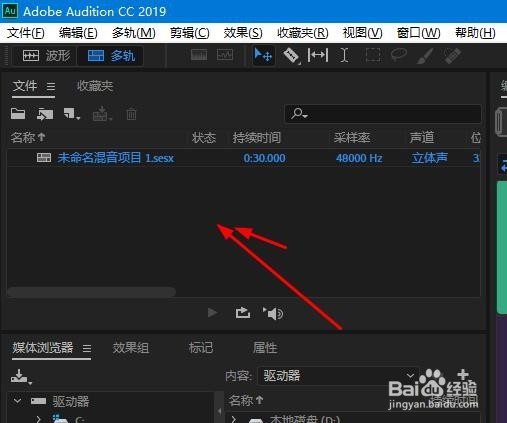Open the Media Browser panel menu icon
Image resolution: width=507 pixels, height=423 pixels.
[x=87, y=348]
